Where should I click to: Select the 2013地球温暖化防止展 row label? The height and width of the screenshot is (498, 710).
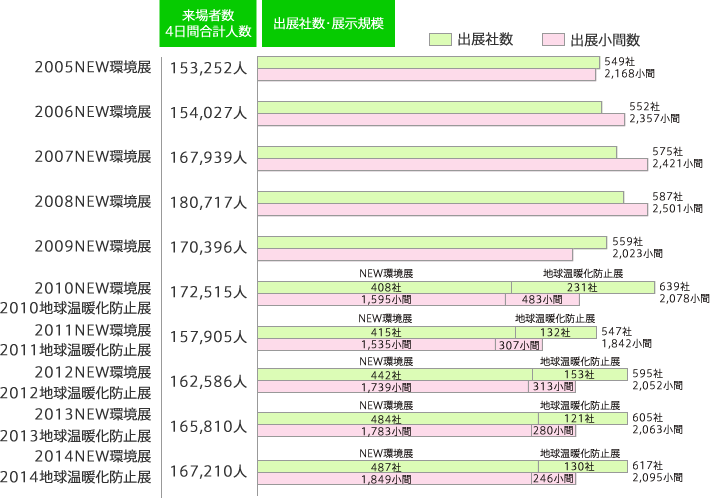76,436
